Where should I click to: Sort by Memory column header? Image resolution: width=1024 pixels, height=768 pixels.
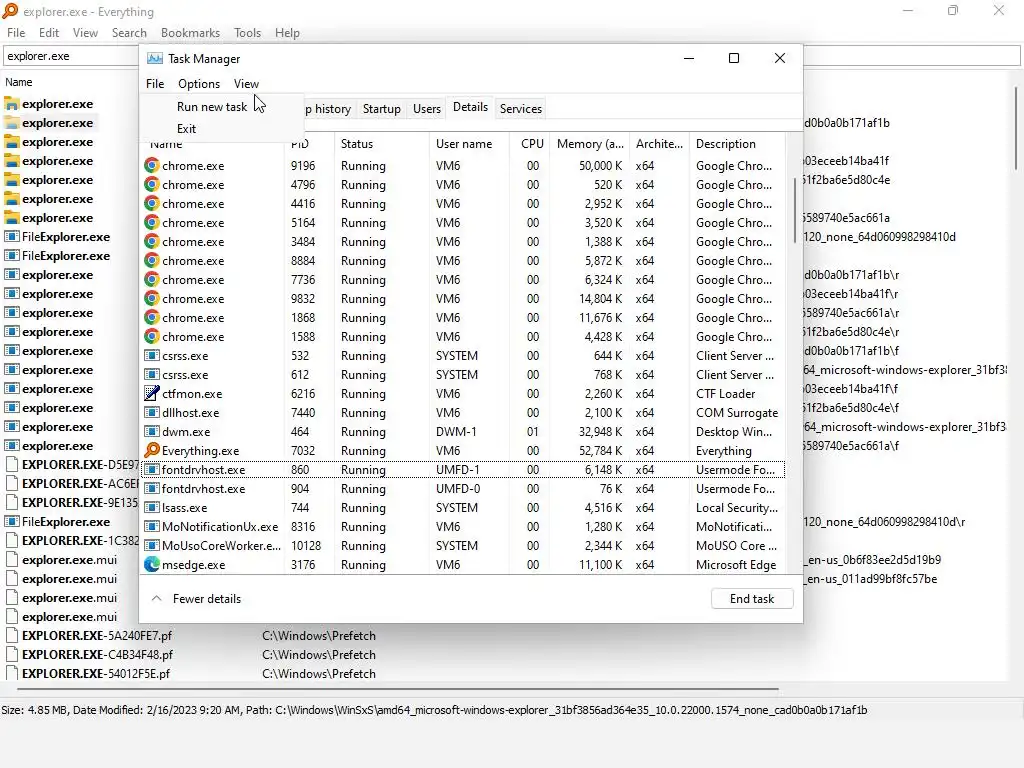point(590,144)
